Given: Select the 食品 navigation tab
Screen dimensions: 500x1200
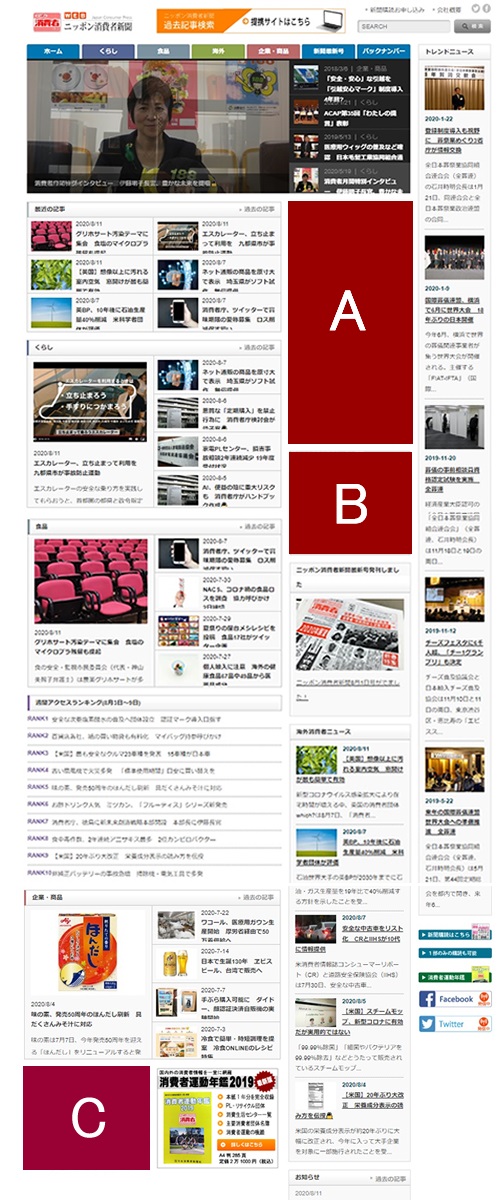Looking at the screenshot, I should tap(162, 49).
